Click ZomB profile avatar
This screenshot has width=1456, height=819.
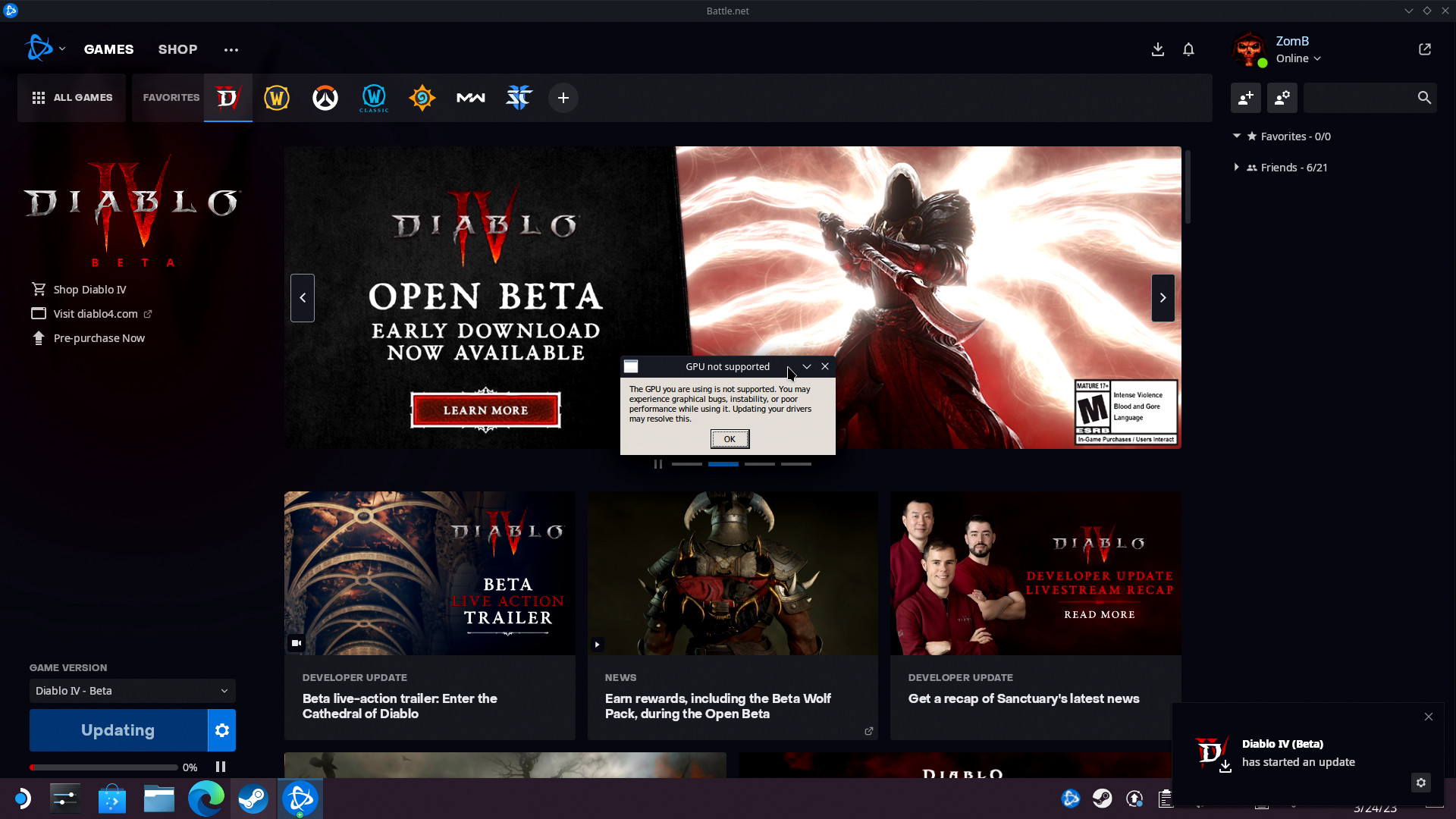coord(1250,49)
